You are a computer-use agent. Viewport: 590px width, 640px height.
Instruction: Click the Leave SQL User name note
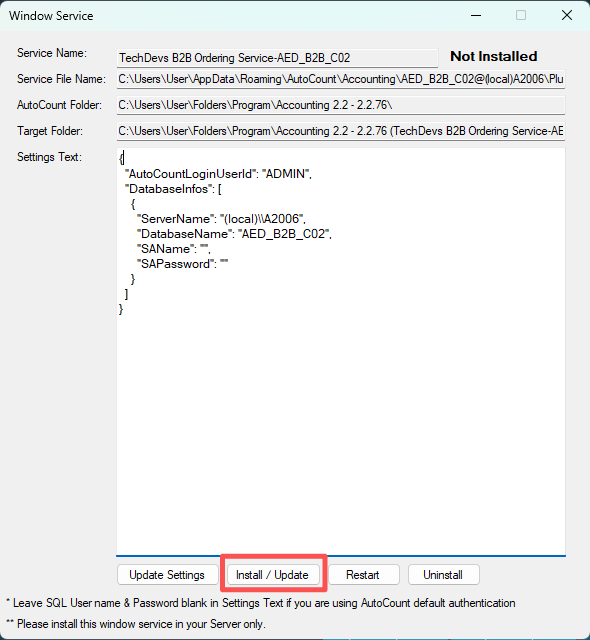261,603
